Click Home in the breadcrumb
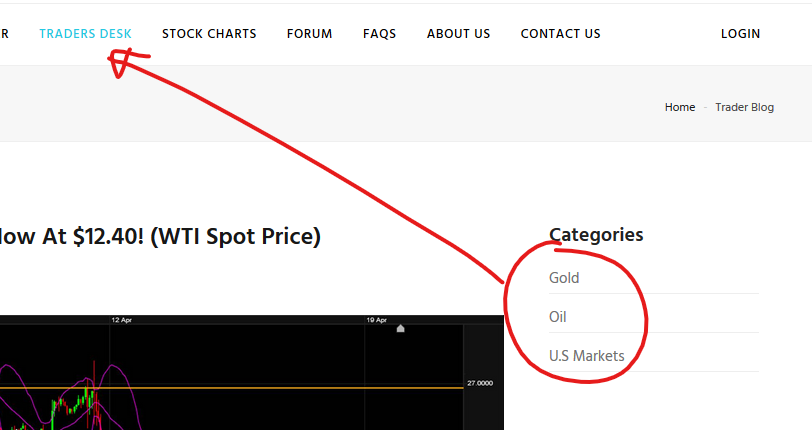 (x=680, y=107)
